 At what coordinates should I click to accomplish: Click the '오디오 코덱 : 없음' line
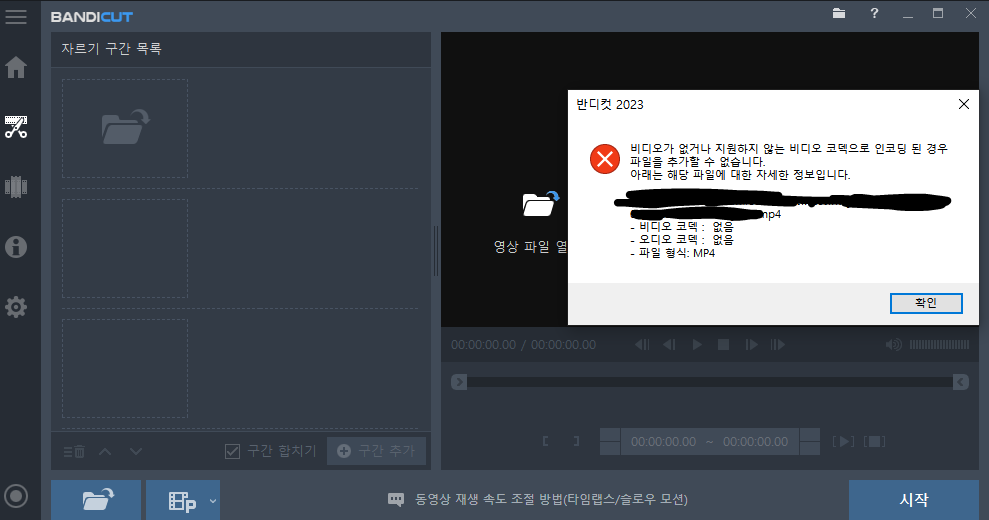point(682,240)
